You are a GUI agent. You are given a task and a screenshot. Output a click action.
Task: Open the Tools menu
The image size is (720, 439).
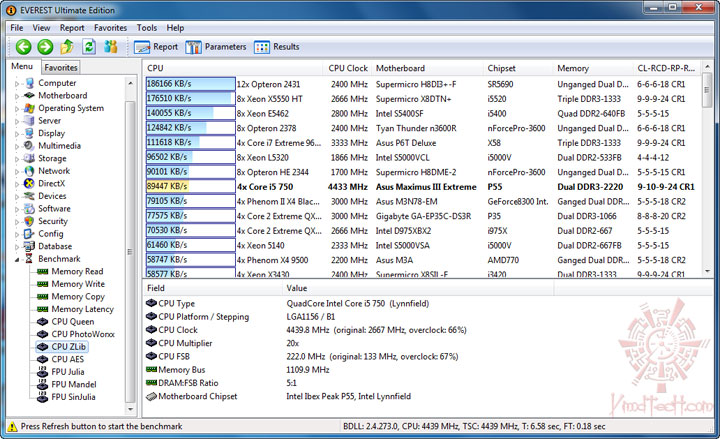click(146, 28)
